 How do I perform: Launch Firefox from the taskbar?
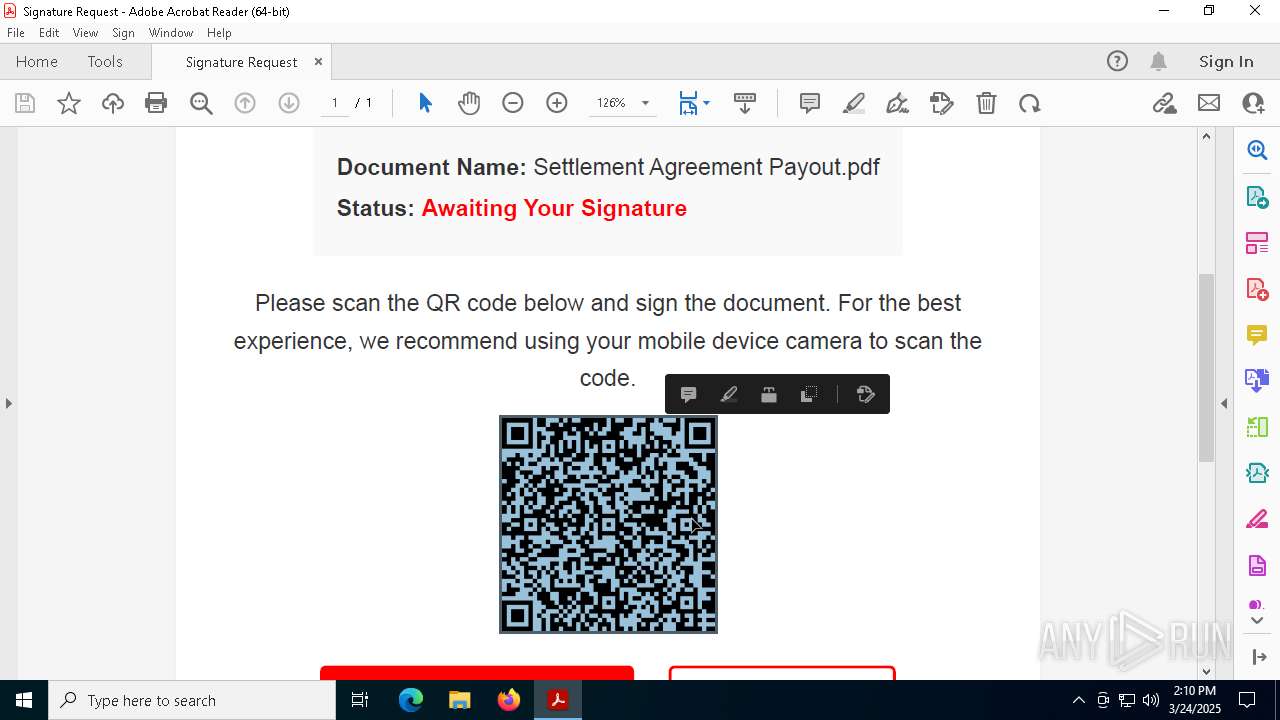[x=509, y=700]
